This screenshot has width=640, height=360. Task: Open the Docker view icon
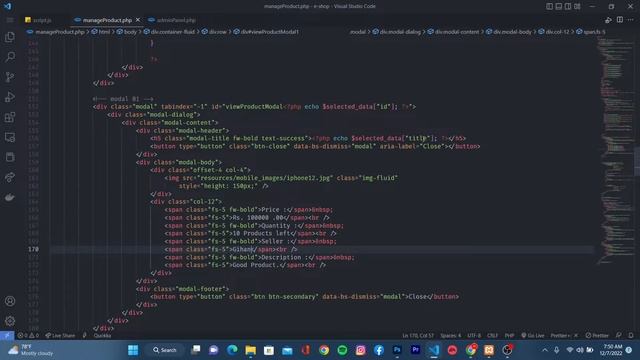[x=10, y=198]
